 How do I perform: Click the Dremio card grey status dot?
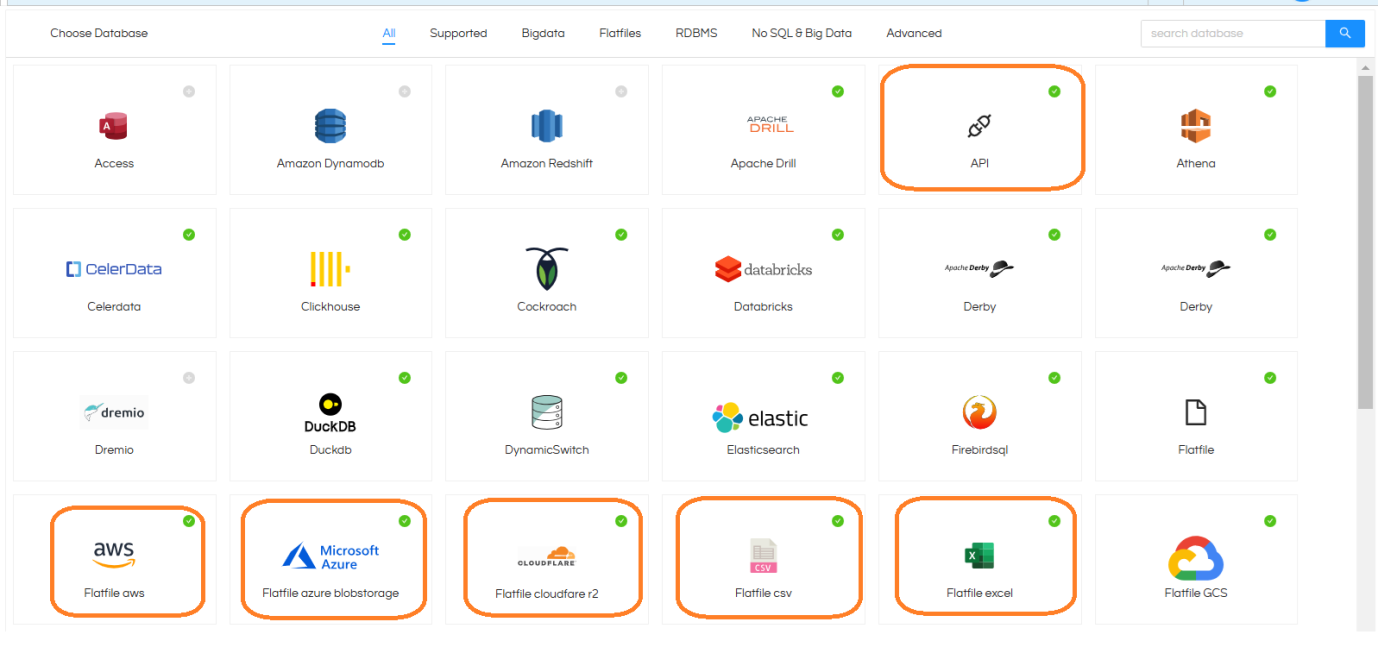(189, 378)
